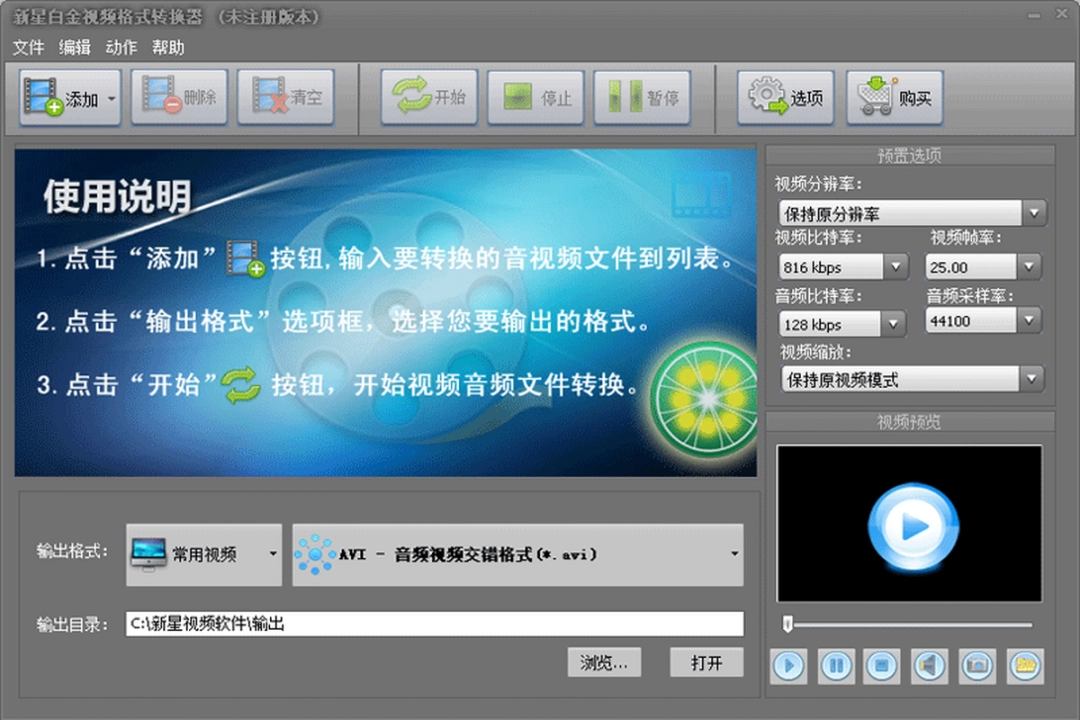Open the 音频采样率 sample rate dropdown
The image size is (1080, 720).
[x=1031, y=320]
